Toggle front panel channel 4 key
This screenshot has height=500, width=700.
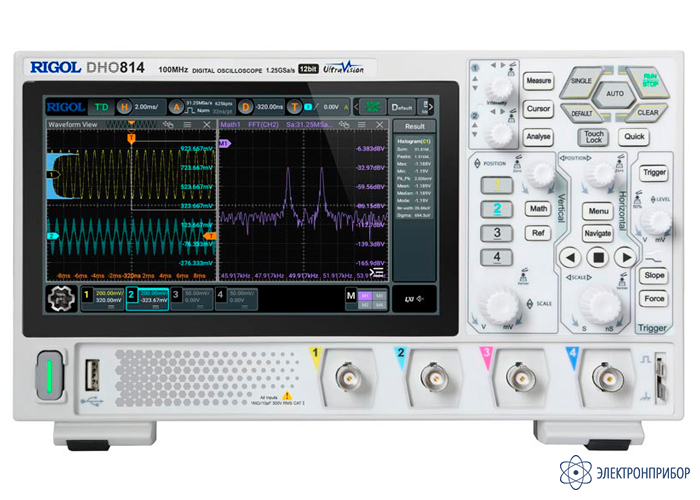pyautogui.click(x=497, y=257)
